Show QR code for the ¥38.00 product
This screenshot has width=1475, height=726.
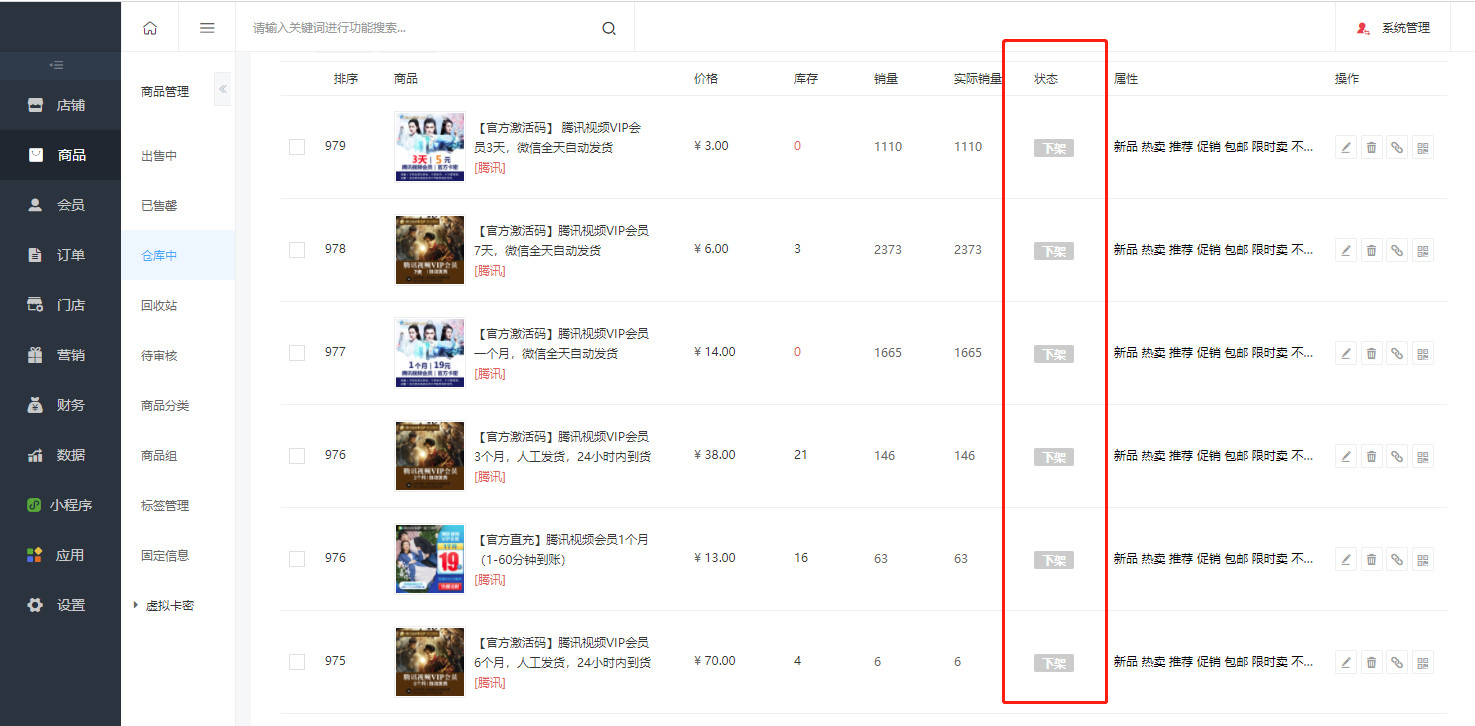1423,457
